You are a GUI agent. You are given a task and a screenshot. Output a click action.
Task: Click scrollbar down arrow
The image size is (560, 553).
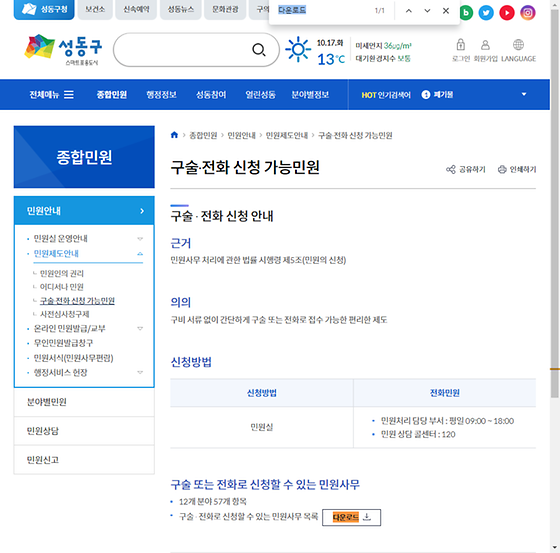point(555,547)
